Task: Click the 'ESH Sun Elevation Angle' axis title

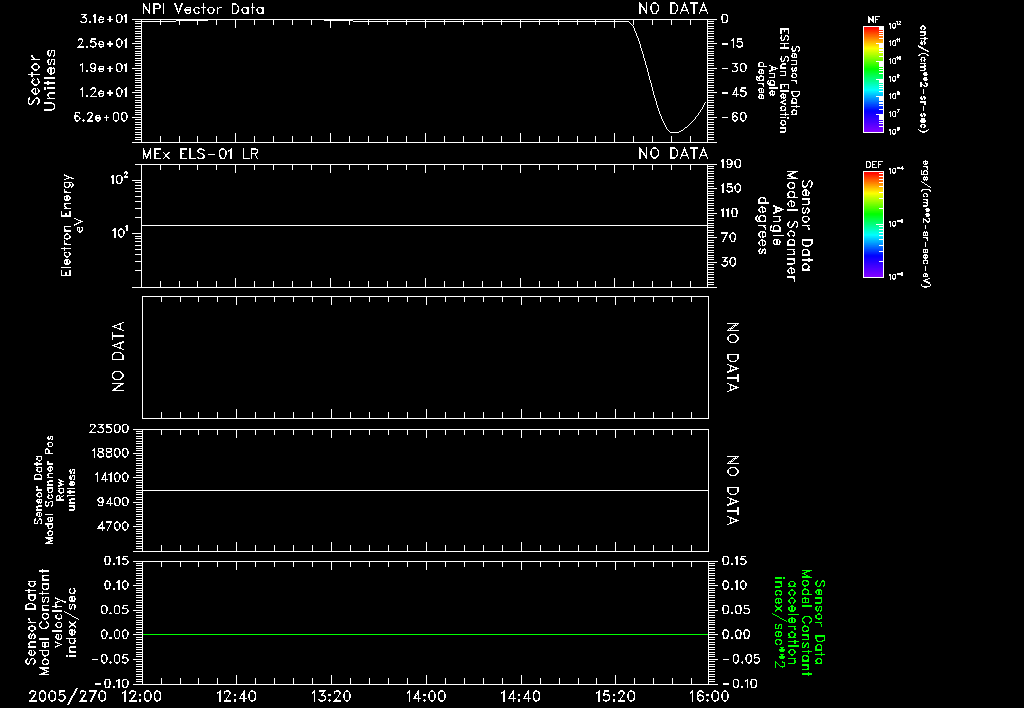Action: coord(778,80)
